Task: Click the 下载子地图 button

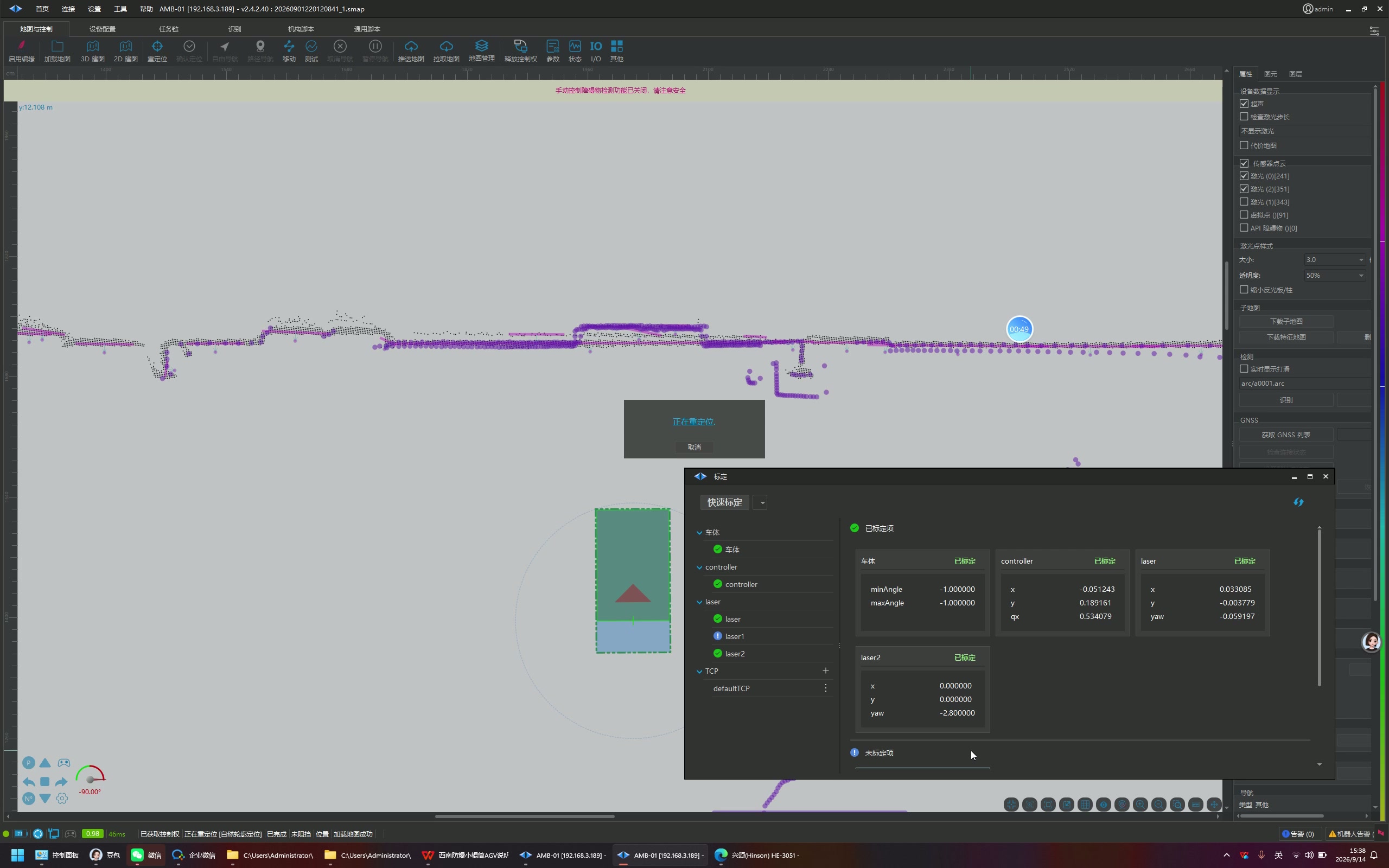Action: [x=1286, y=322]
